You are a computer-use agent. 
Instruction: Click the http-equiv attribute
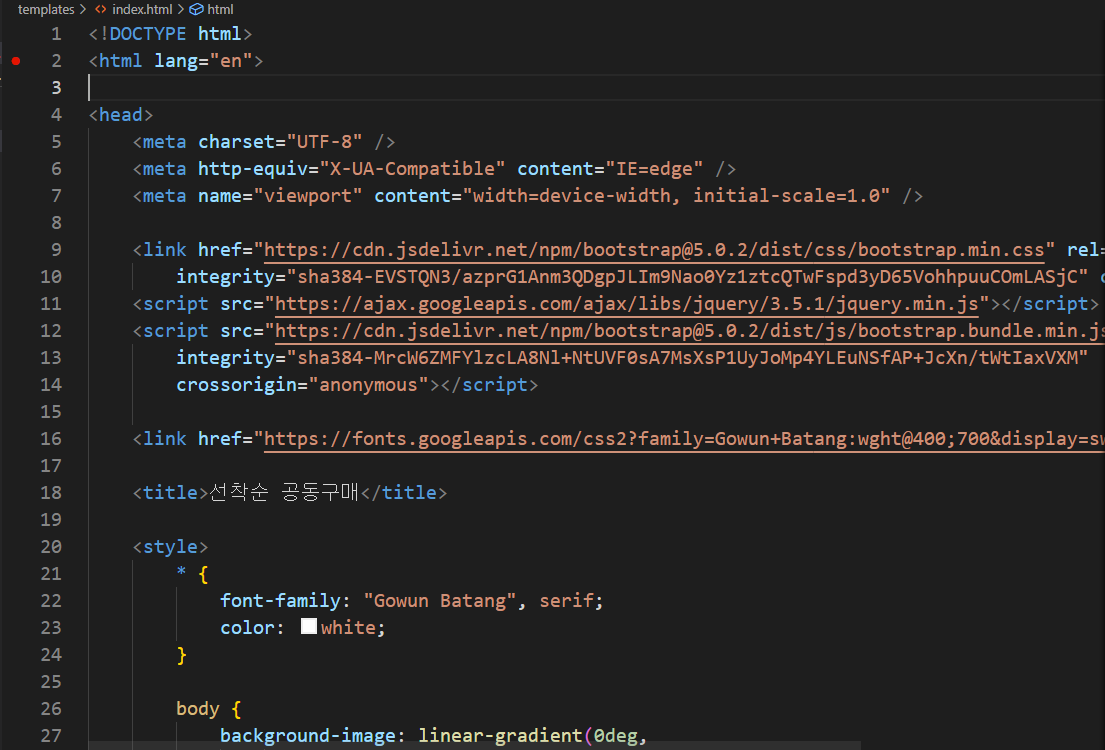click(253, 169)
